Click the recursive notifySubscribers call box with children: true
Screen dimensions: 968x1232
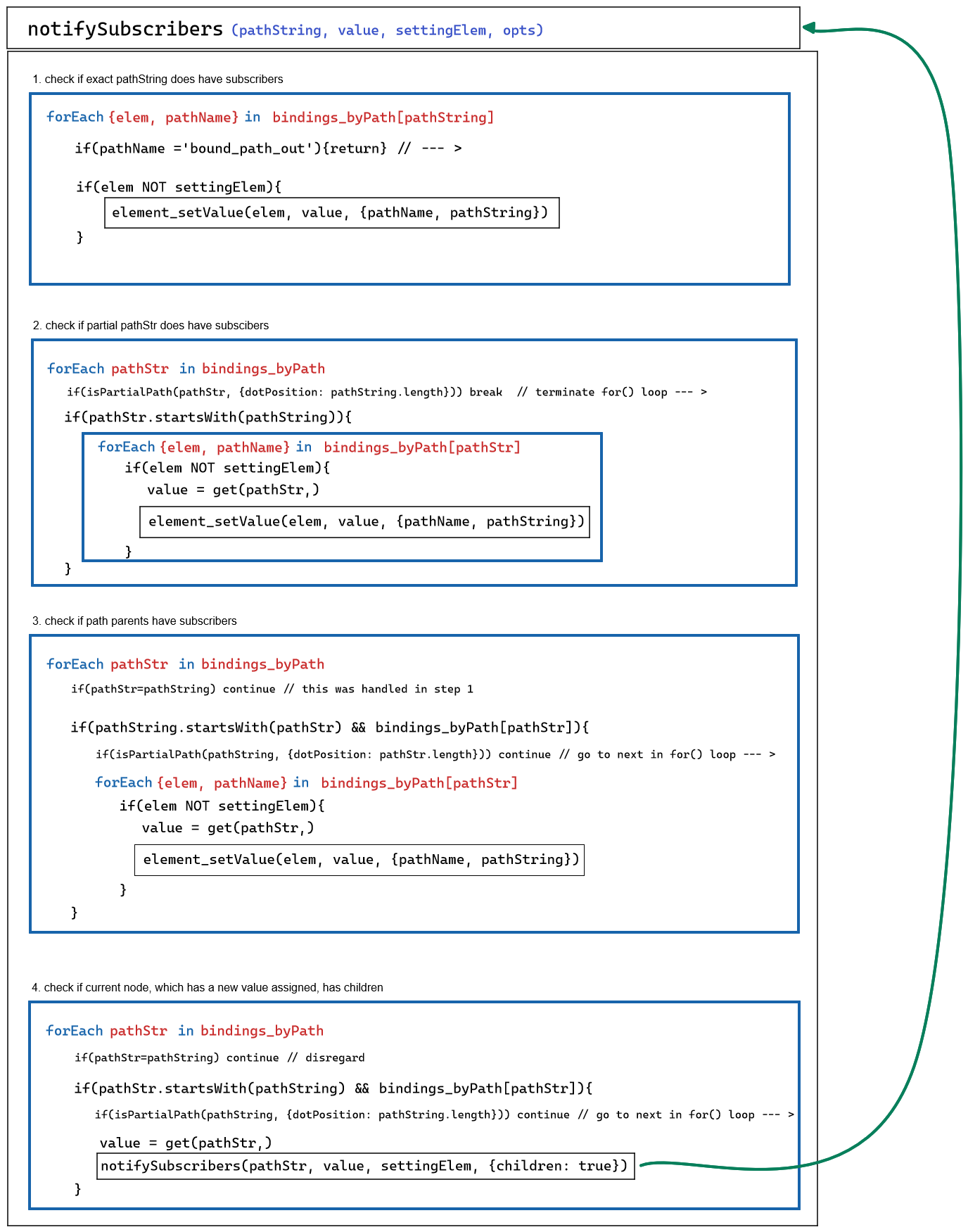coord(365,1167)
